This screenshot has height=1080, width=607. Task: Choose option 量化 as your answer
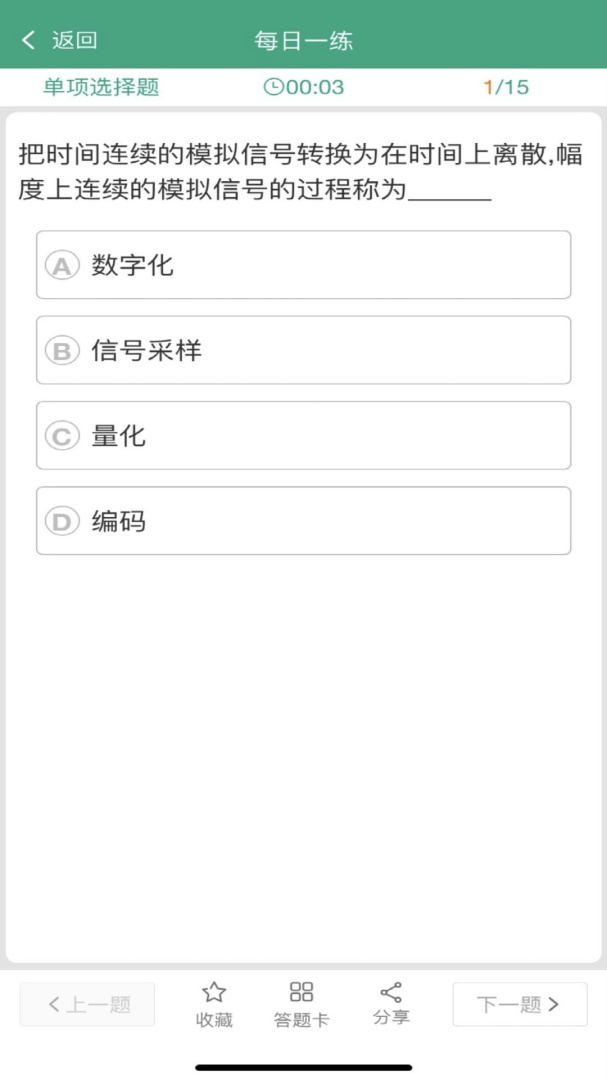pos(303,437)
